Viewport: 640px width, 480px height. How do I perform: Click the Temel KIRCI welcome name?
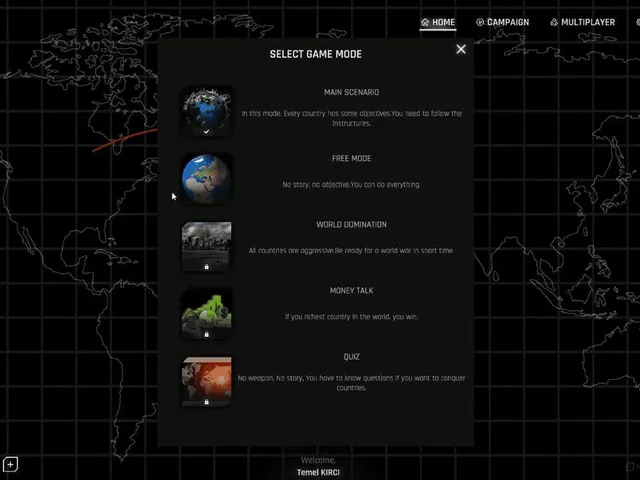click(x=318, y=472)
